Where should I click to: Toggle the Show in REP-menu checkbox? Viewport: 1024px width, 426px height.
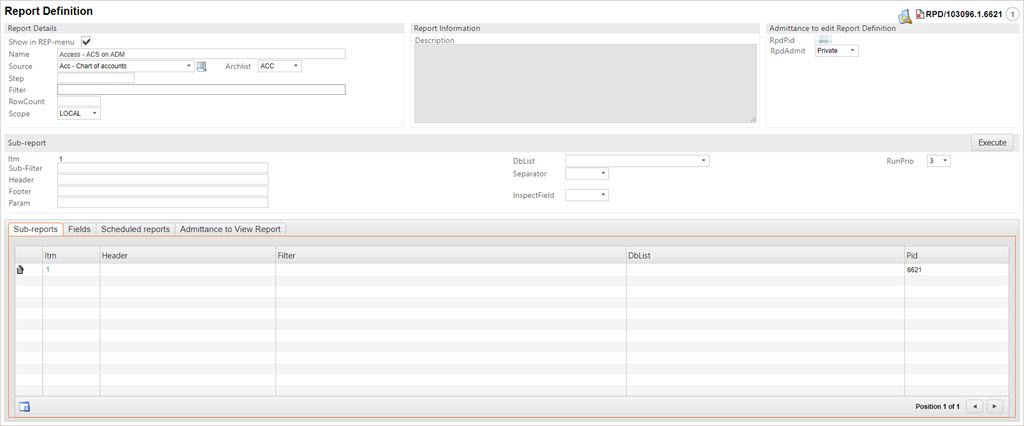(86, 41)
